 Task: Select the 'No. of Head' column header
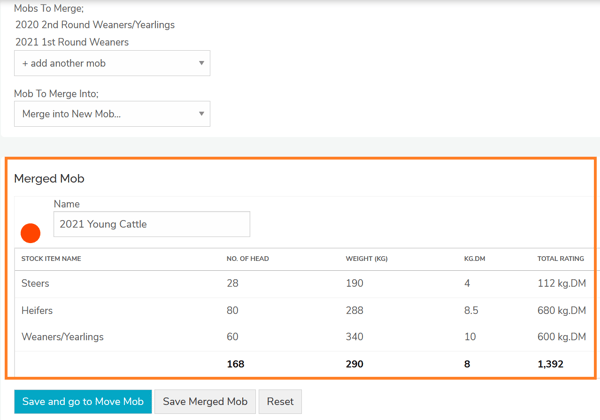click(247, 259)
